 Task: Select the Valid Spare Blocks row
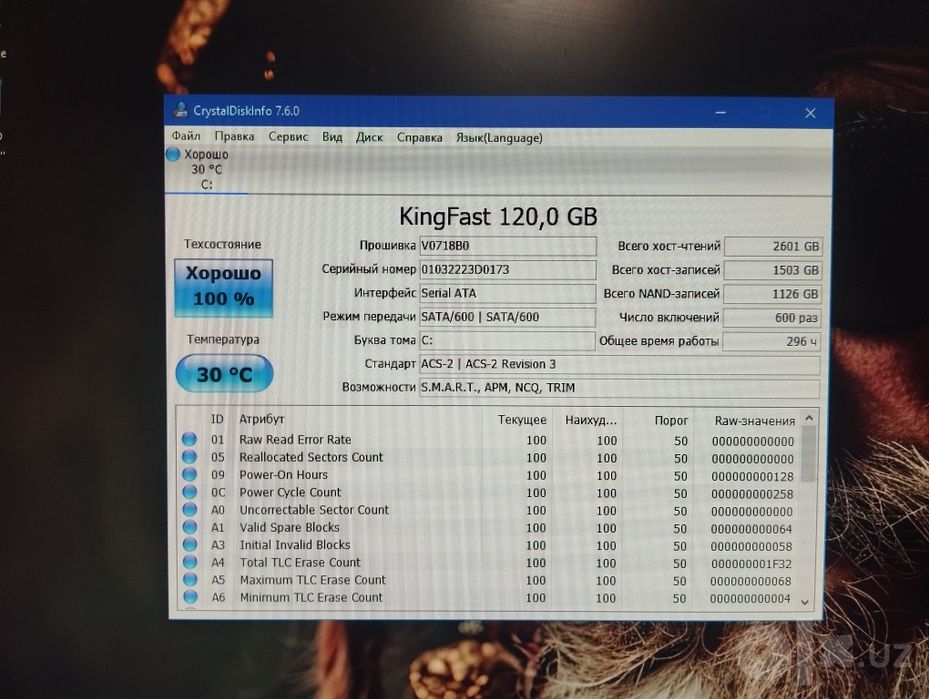pyautogui.click(x=489, y=527)
